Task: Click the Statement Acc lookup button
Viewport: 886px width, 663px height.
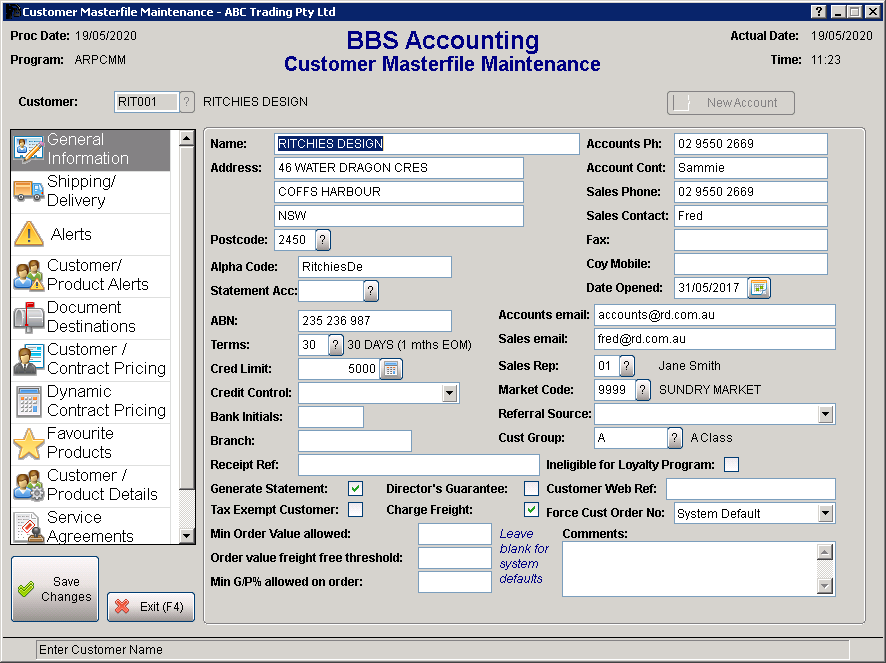Action: [371, 291]
